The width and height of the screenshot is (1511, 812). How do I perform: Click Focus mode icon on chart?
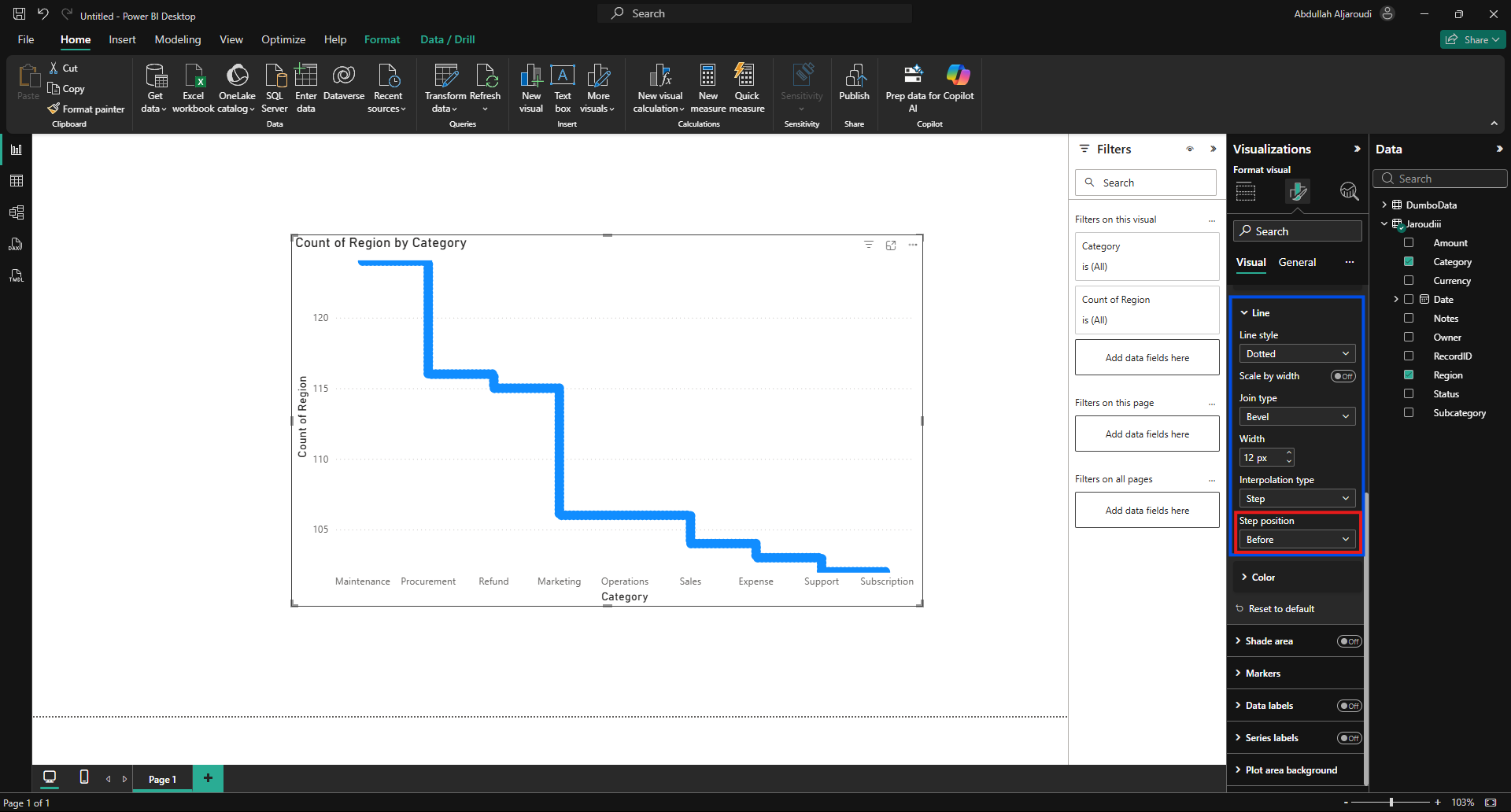click(x=891, y=245)
